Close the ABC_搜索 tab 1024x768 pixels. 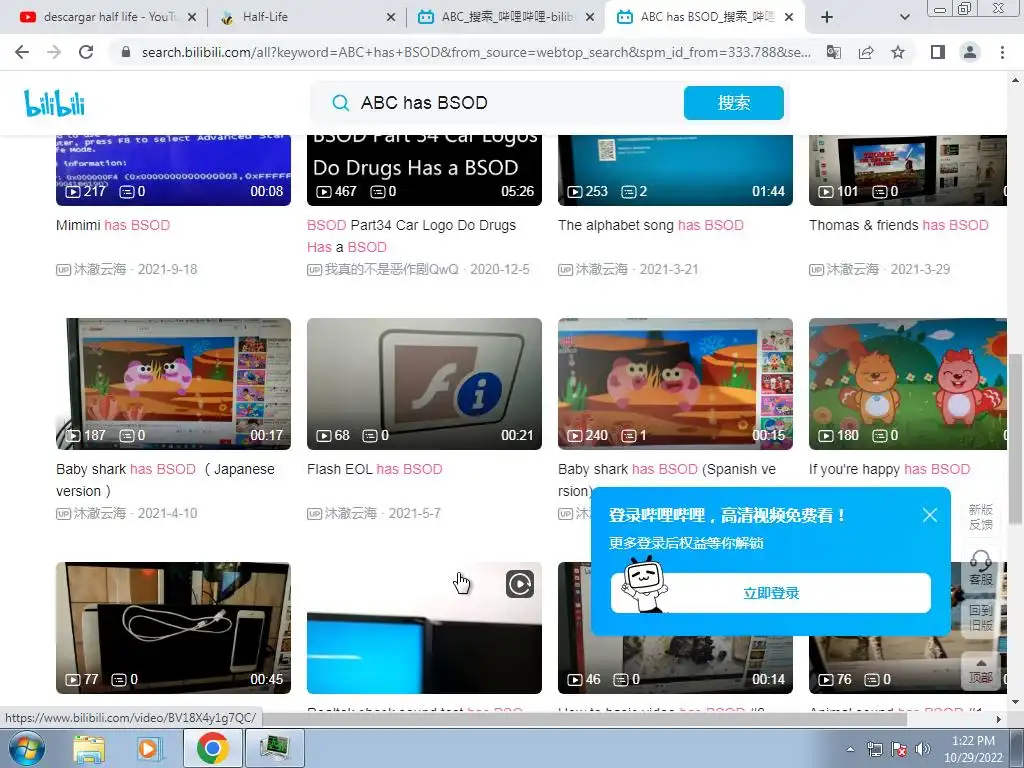point(590,18)
